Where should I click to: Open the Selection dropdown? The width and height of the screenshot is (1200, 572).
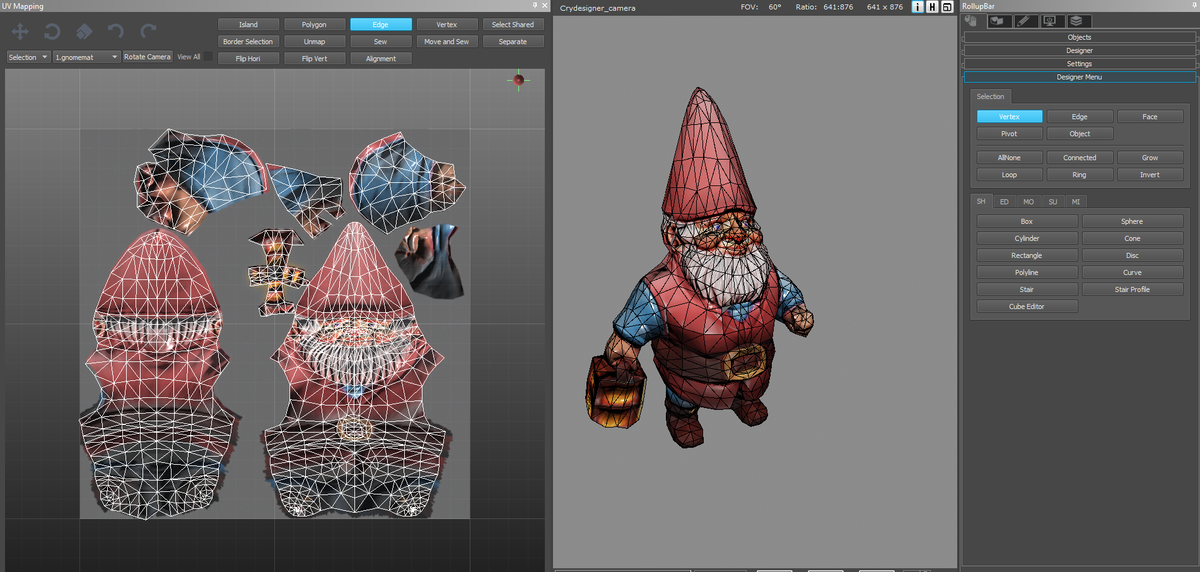[x=27, y=57]
